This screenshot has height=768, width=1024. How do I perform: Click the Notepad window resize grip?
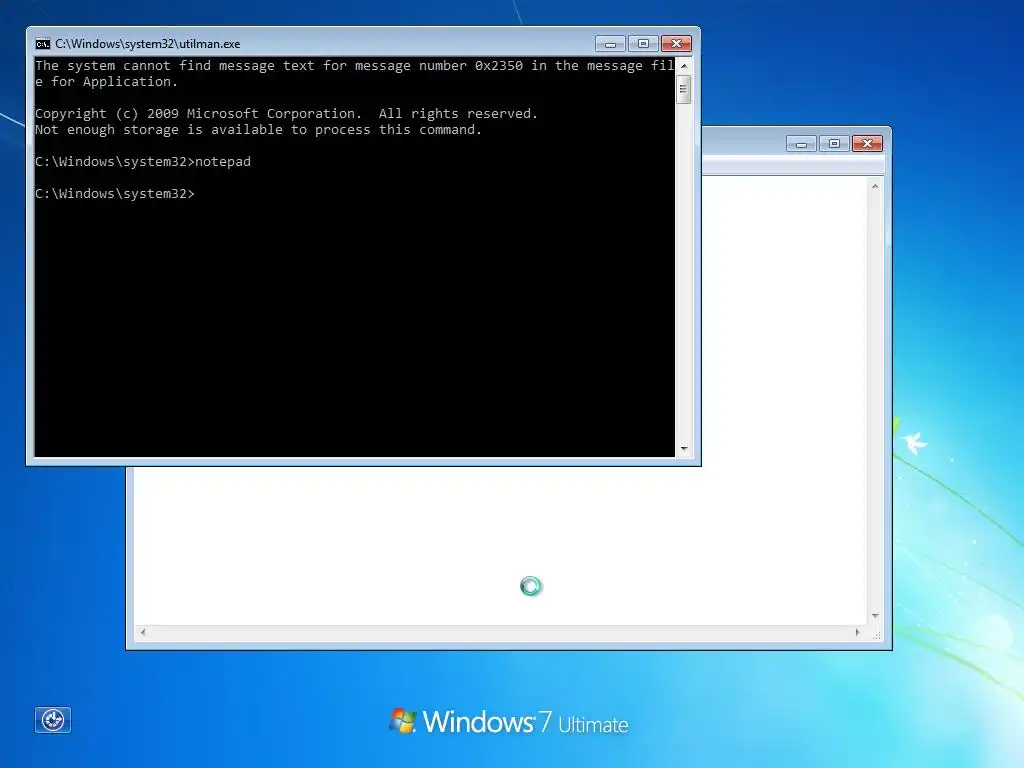coord(876,633)
